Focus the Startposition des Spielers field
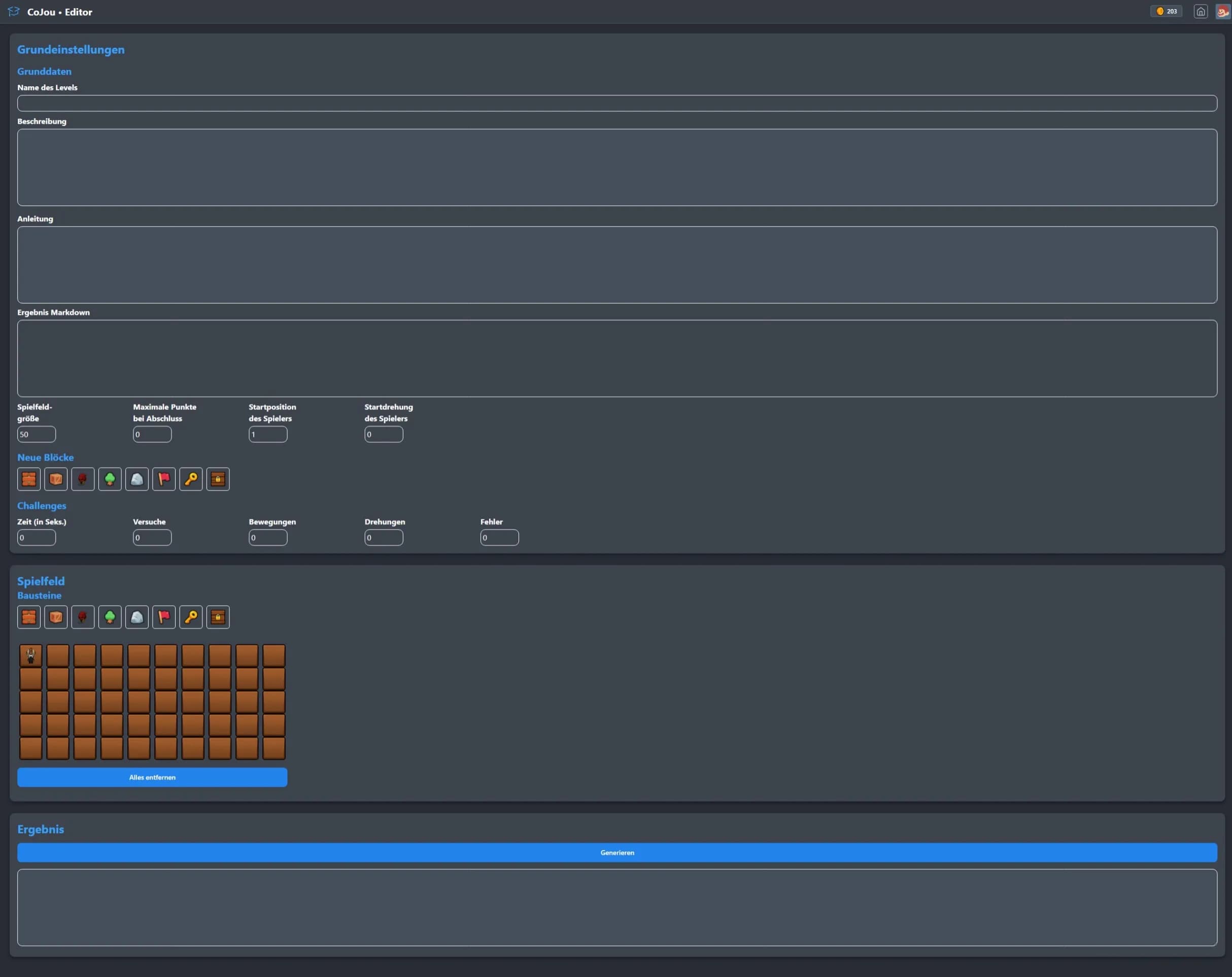Viewport: 1232px width, 977px height. 268,434
